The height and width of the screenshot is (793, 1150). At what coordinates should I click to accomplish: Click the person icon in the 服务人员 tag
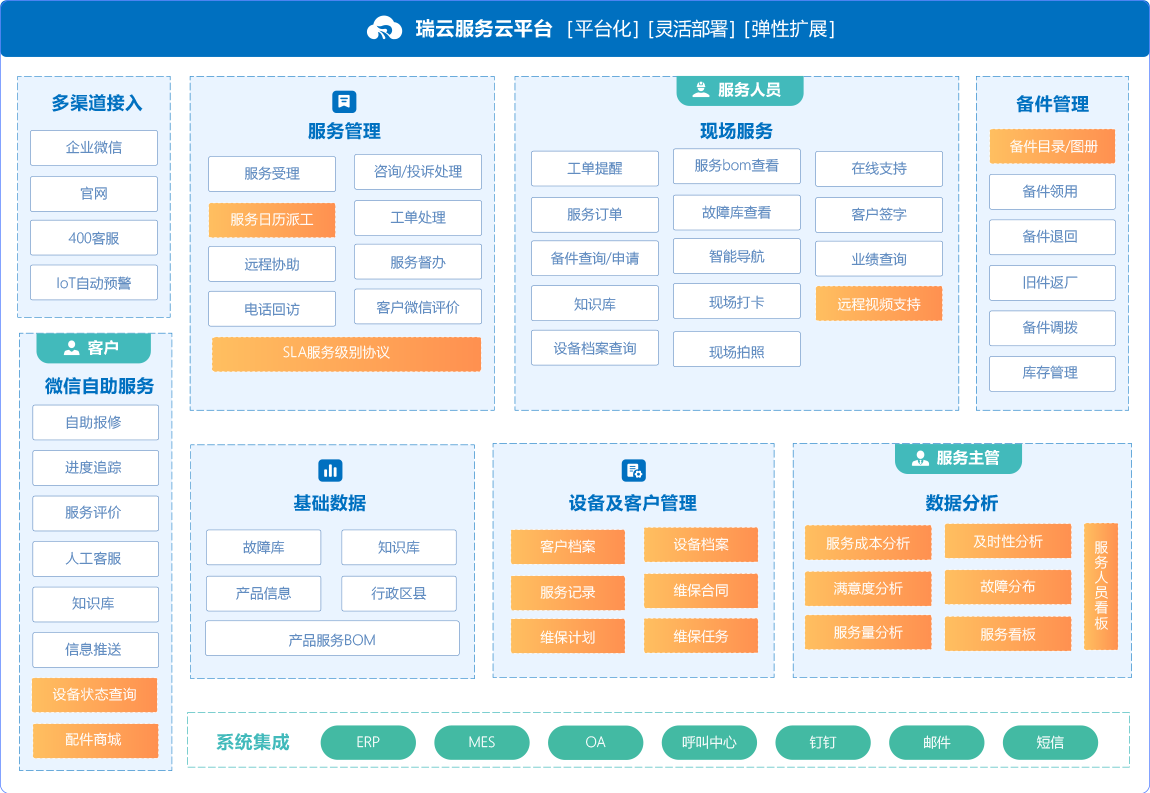click(x=701, y=90)
